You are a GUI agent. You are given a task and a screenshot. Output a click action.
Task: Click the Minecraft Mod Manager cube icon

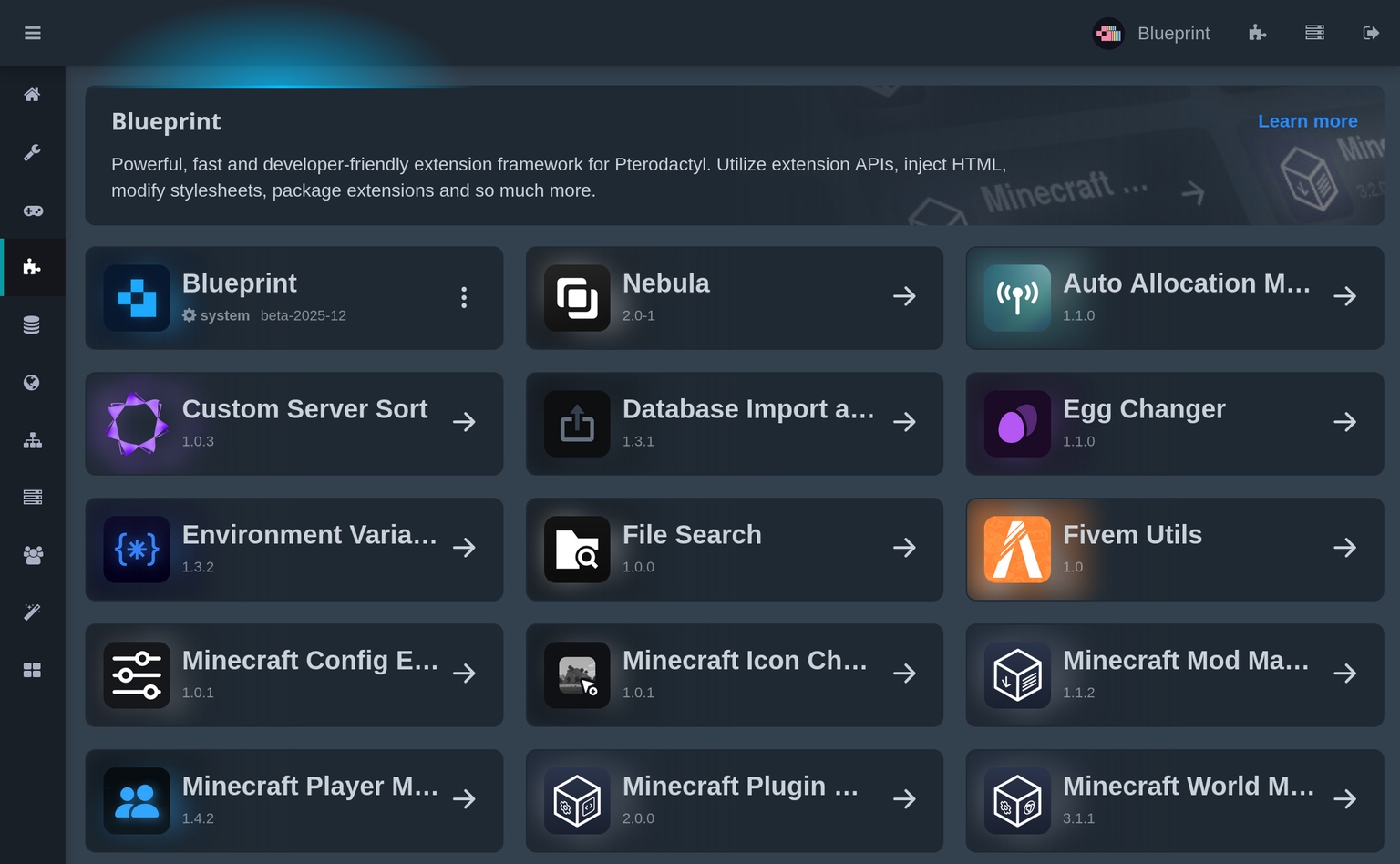1017,675
